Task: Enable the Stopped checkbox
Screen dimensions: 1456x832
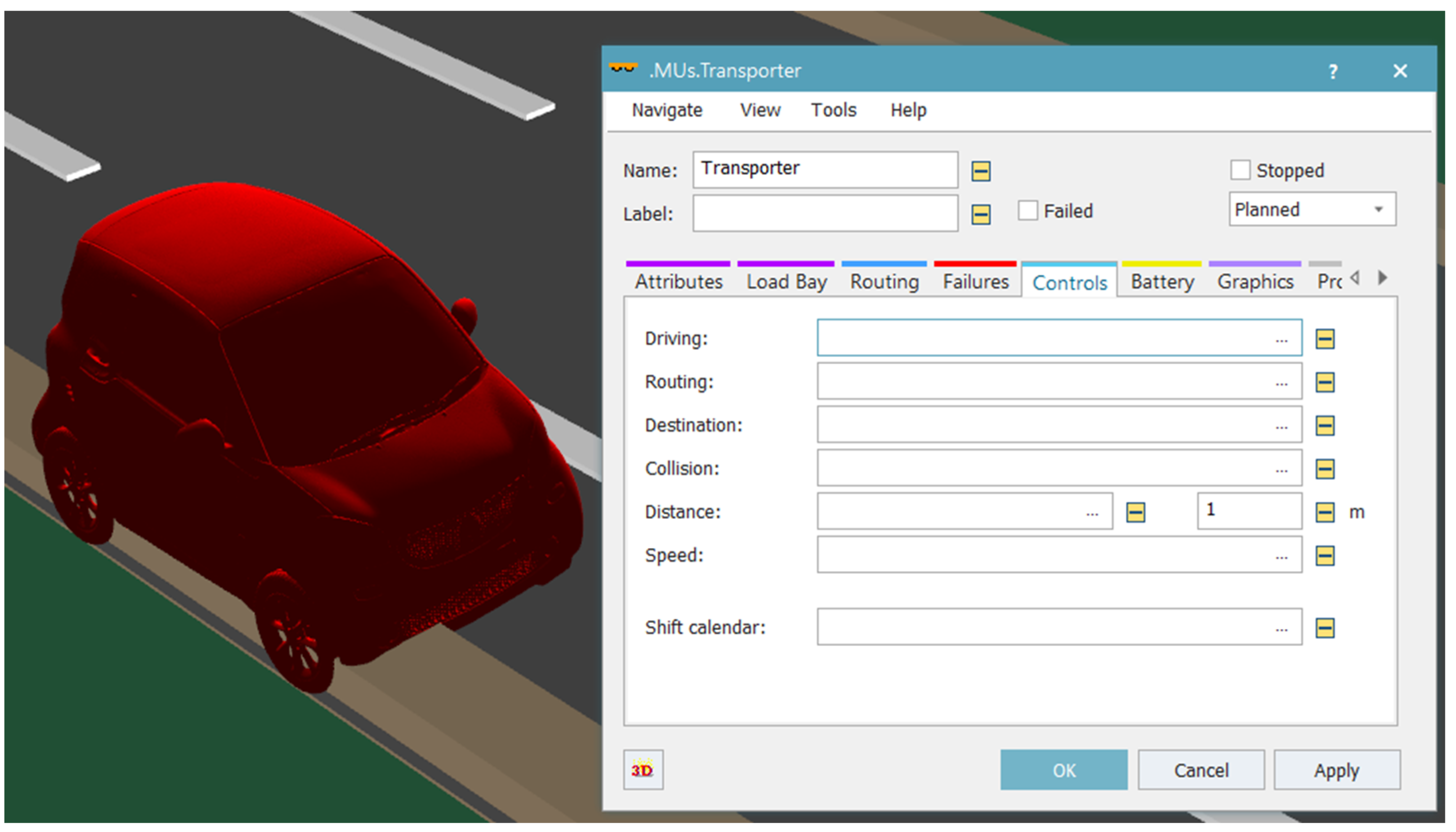Action: [1240, 170]
